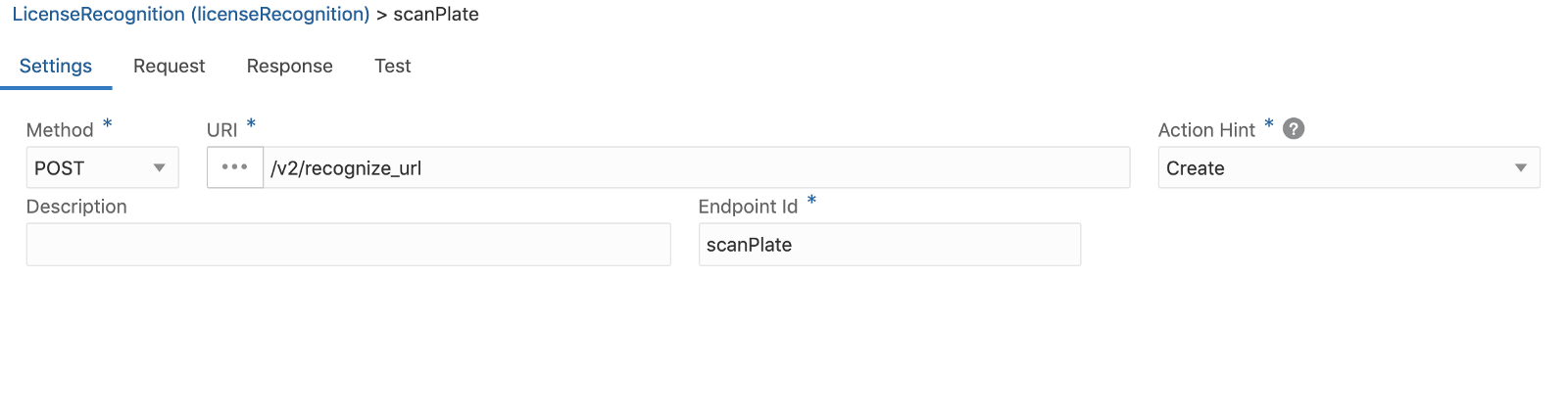
Task: Click the down arrow in Action Hint select
Action: [1520, 168]
